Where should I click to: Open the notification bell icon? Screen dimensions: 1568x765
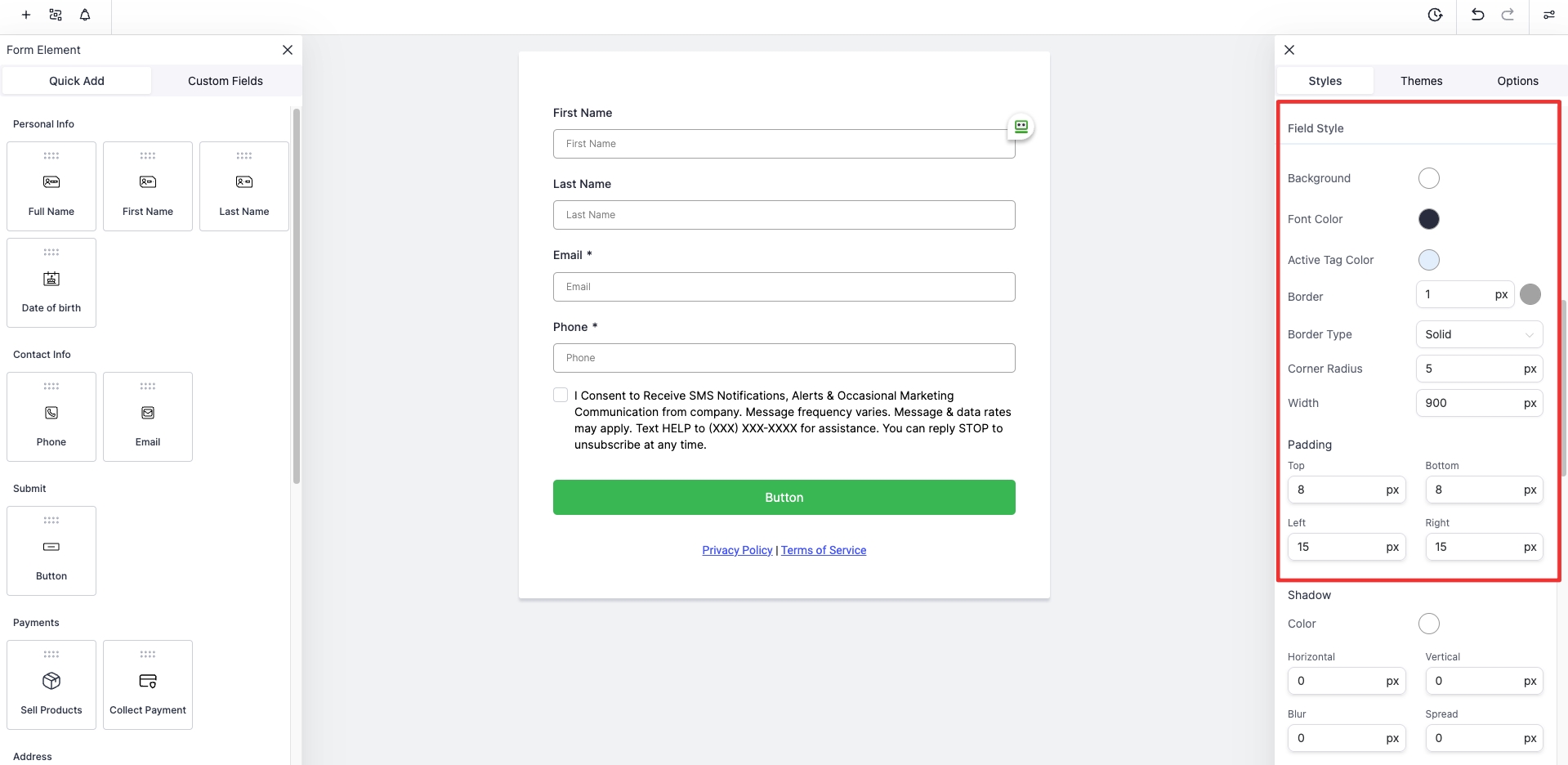(x=85, y=15)
